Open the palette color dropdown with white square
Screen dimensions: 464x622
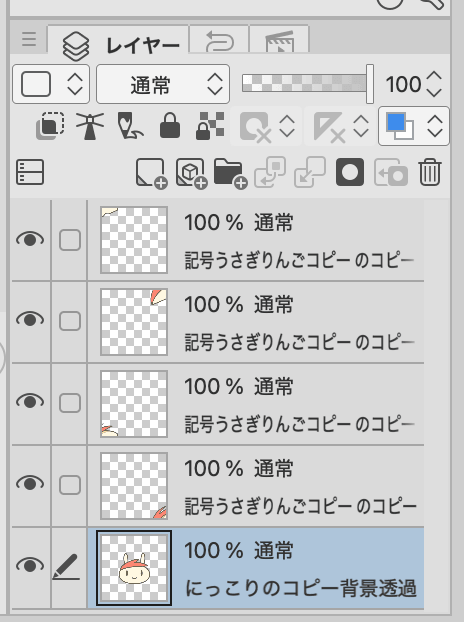[51, 84]
